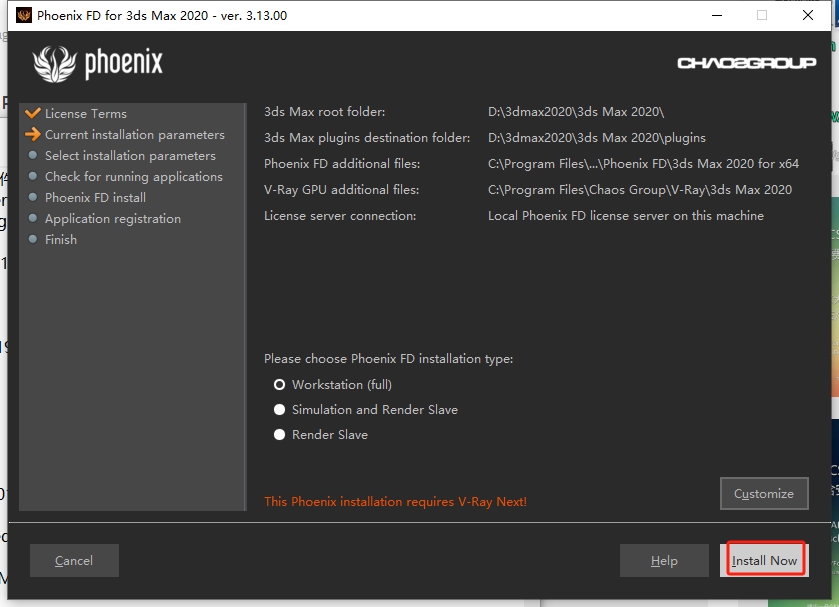Click the License Terms checkmark icon
839x607 pixels.
point(33,113)
